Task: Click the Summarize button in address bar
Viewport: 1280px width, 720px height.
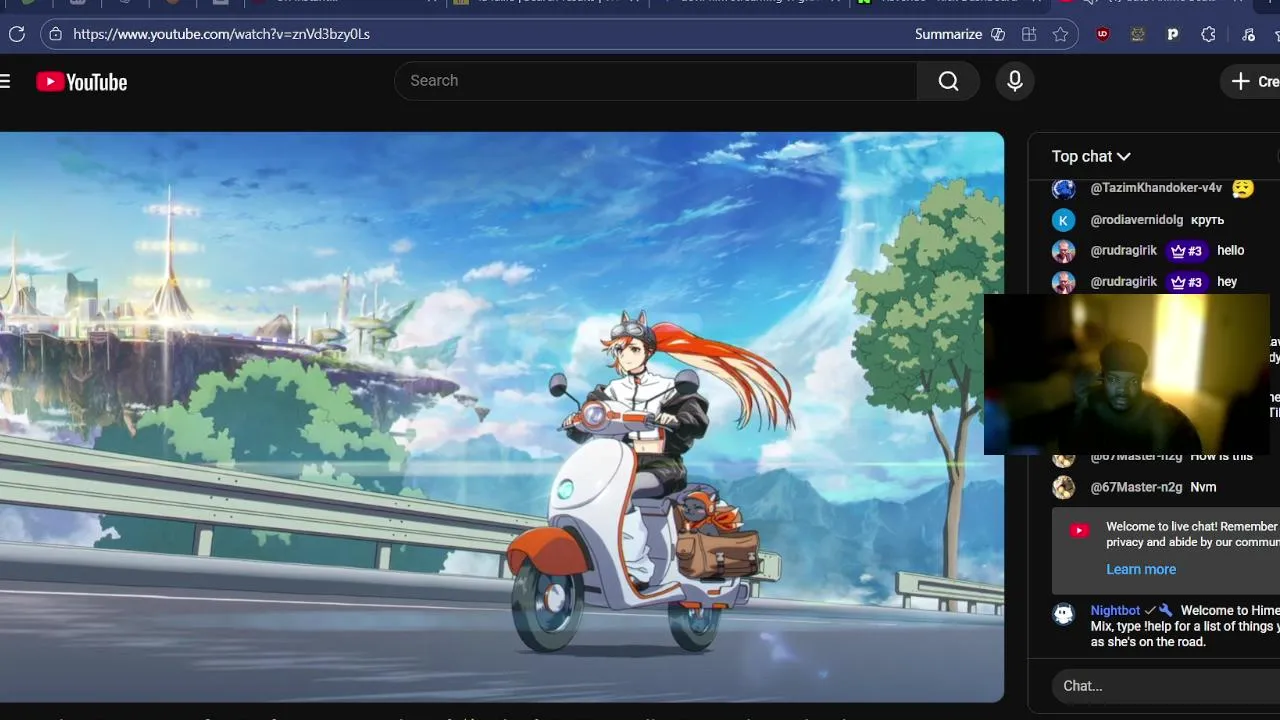Action: click(x=948, y=34)
